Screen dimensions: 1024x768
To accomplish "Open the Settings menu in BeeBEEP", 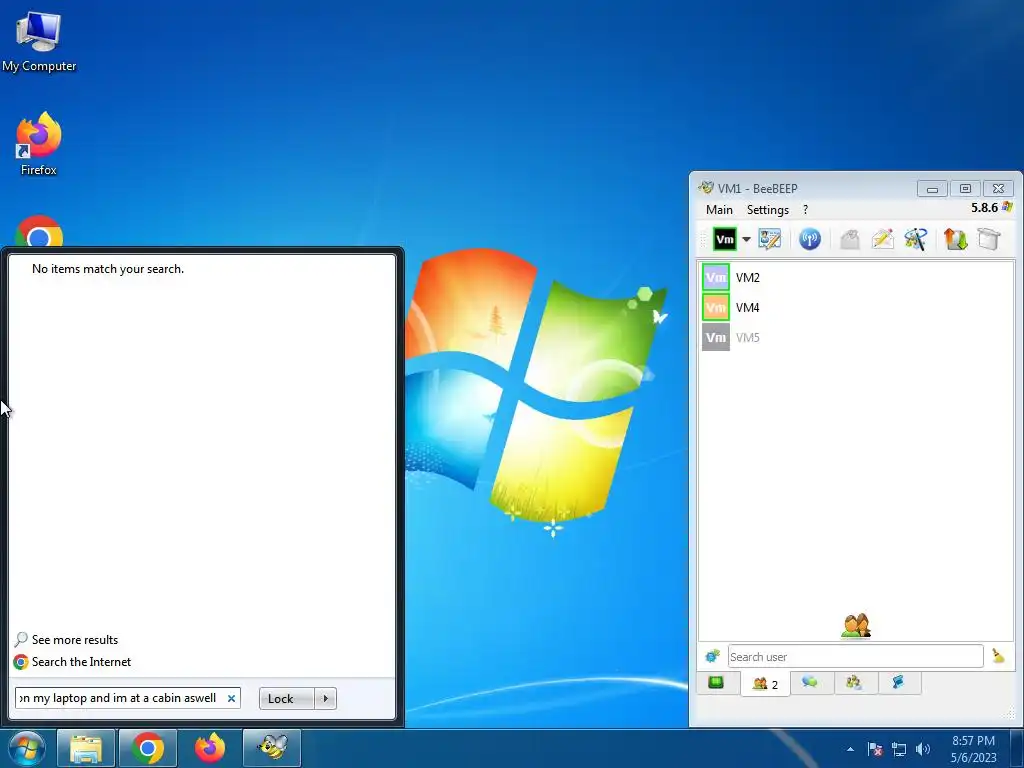I will coord(768,210).
